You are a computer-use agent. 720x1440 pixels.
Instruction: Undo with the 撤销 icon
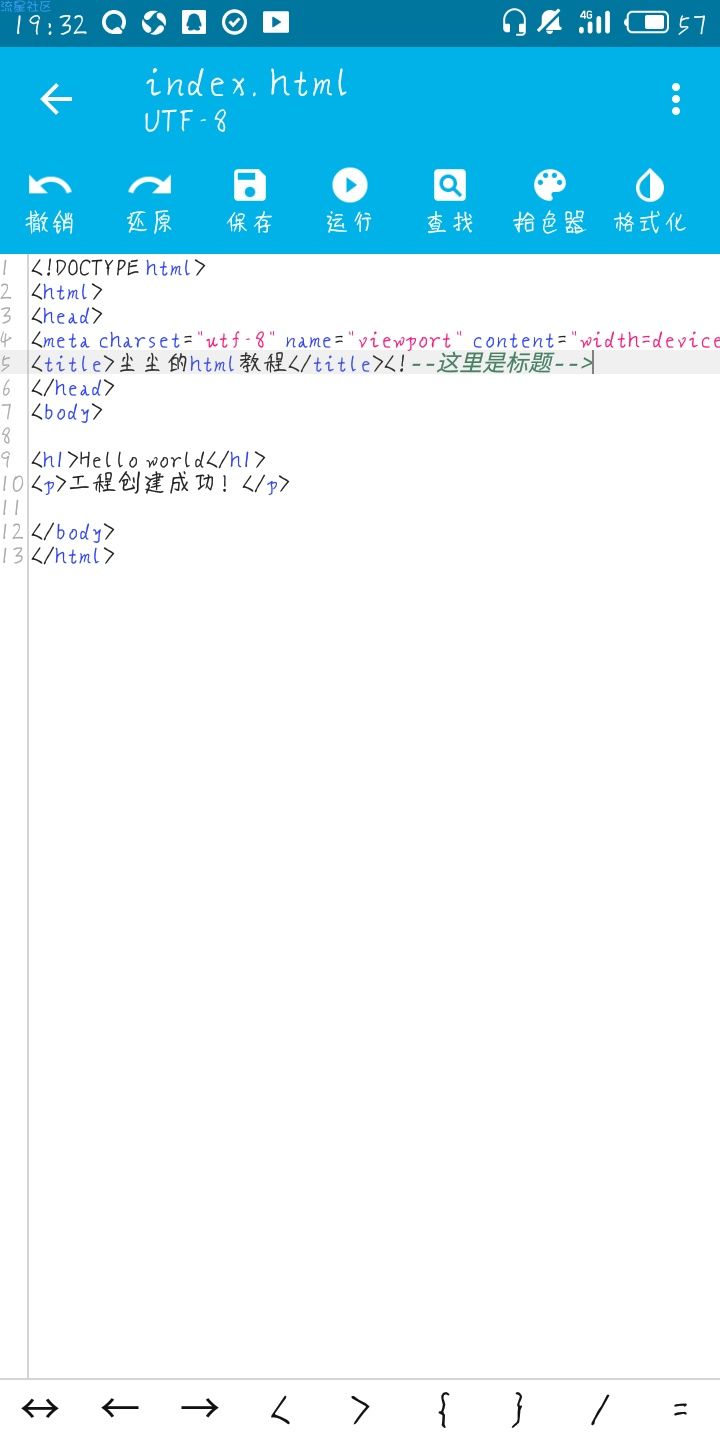pyautogui.click(x=50, y=202)
